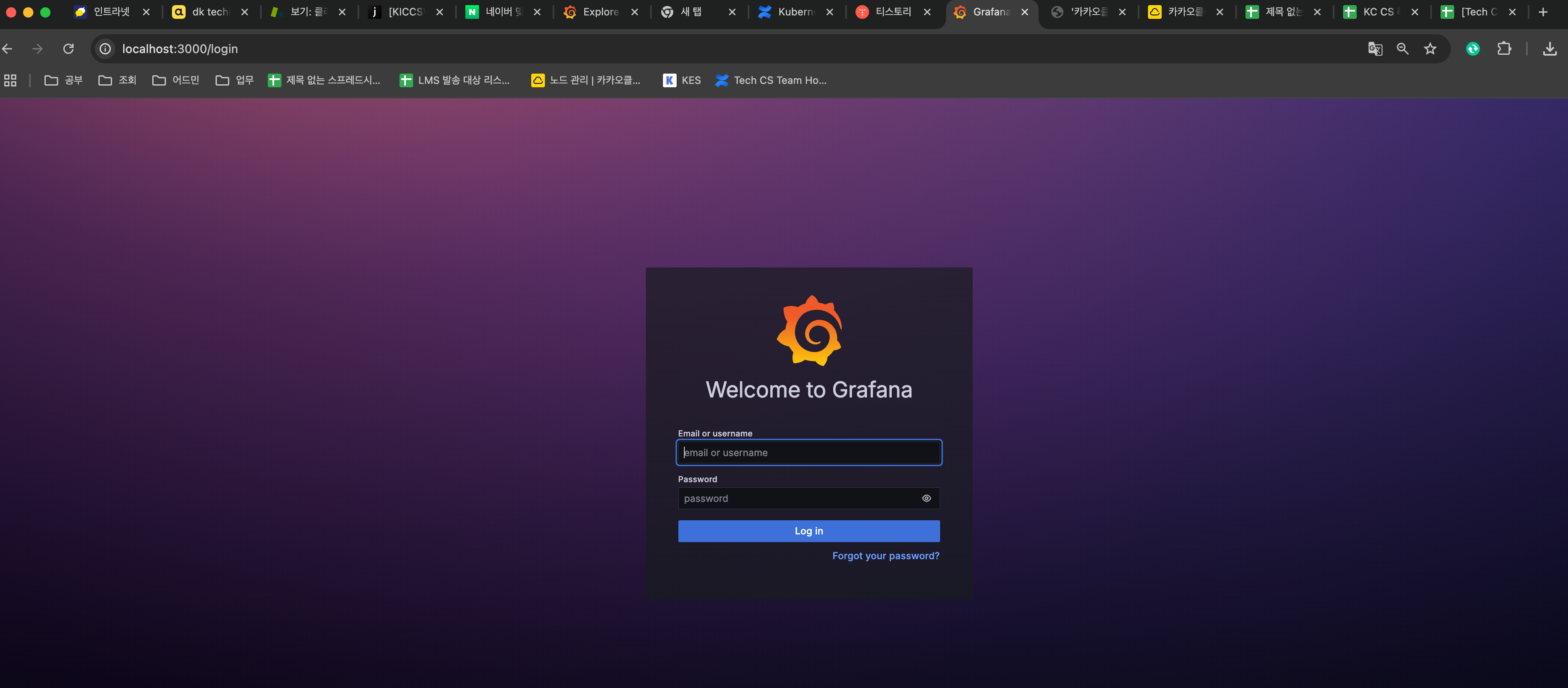Open the 제목 없는 스프레드시... bookmark

pyautogui.click(x=324, y=80)
